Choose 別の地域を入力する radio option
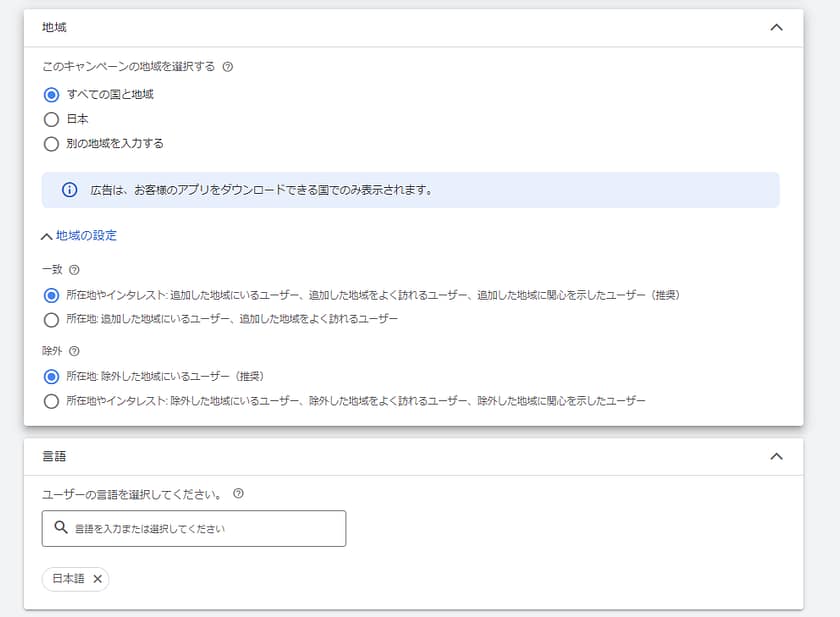This screenshot has width=840, height=617. tap(52, 143)
